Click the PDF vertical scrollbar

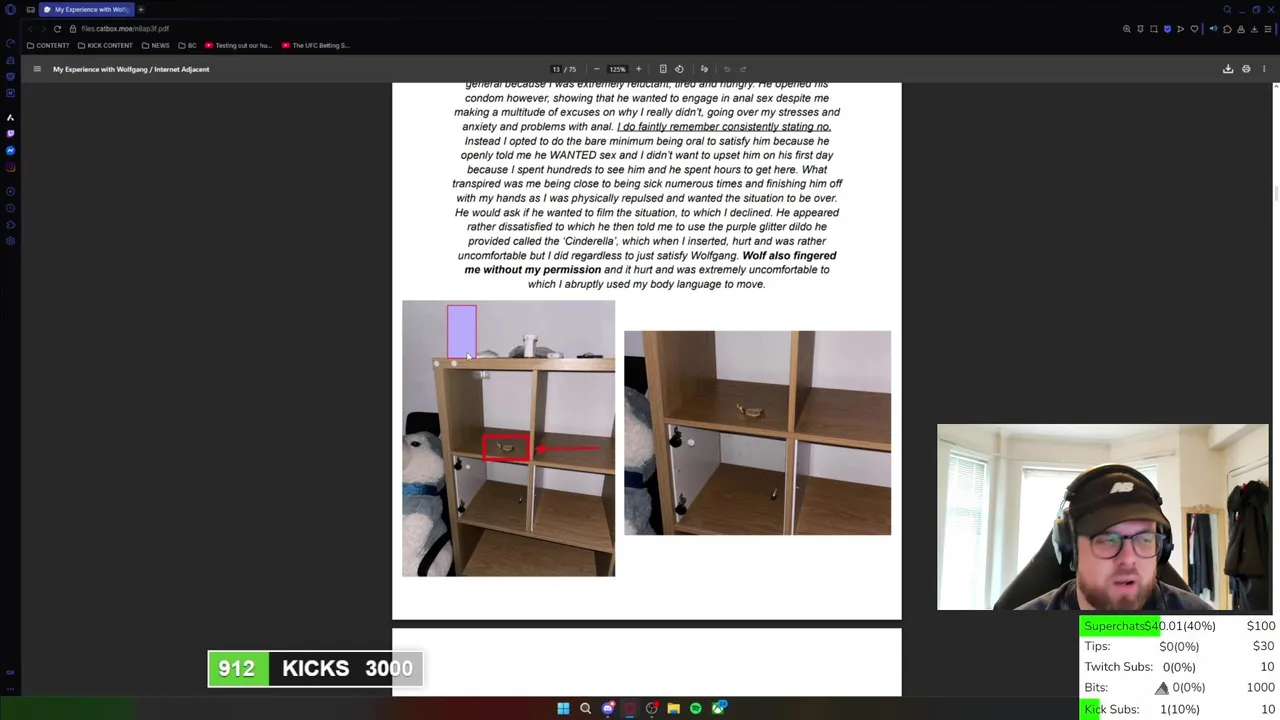1275,193
